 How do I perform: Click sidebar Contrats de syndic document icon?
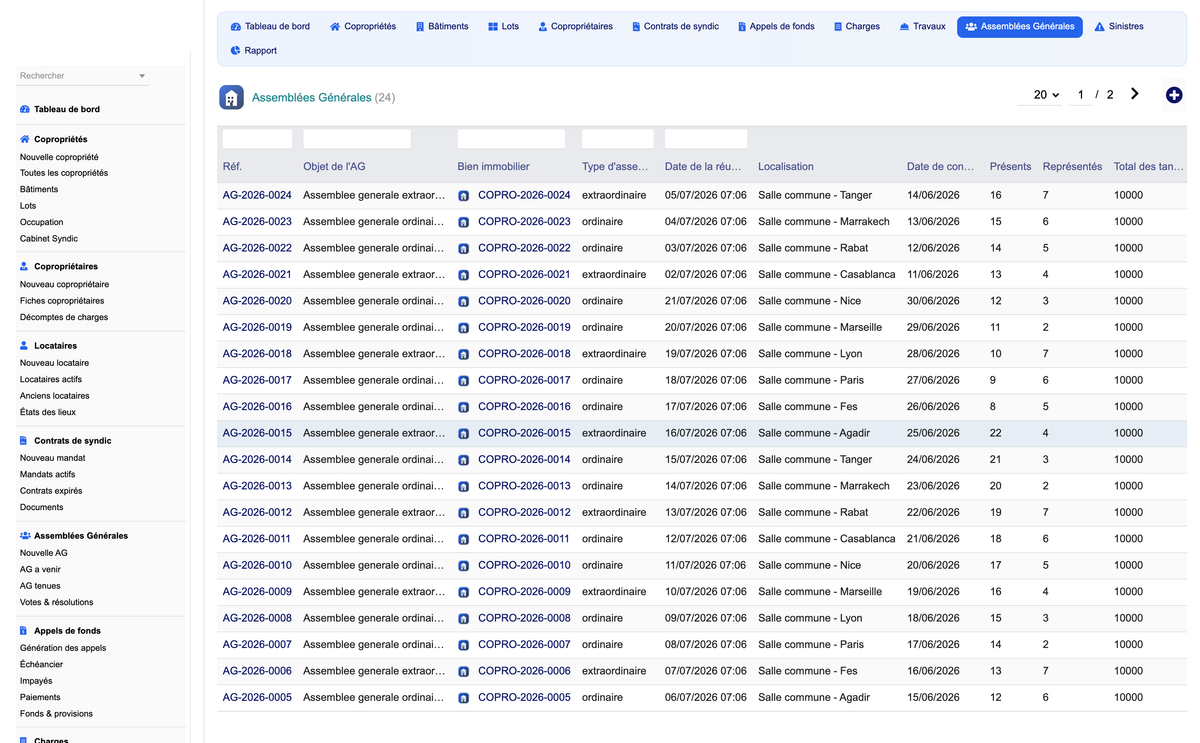25,440
